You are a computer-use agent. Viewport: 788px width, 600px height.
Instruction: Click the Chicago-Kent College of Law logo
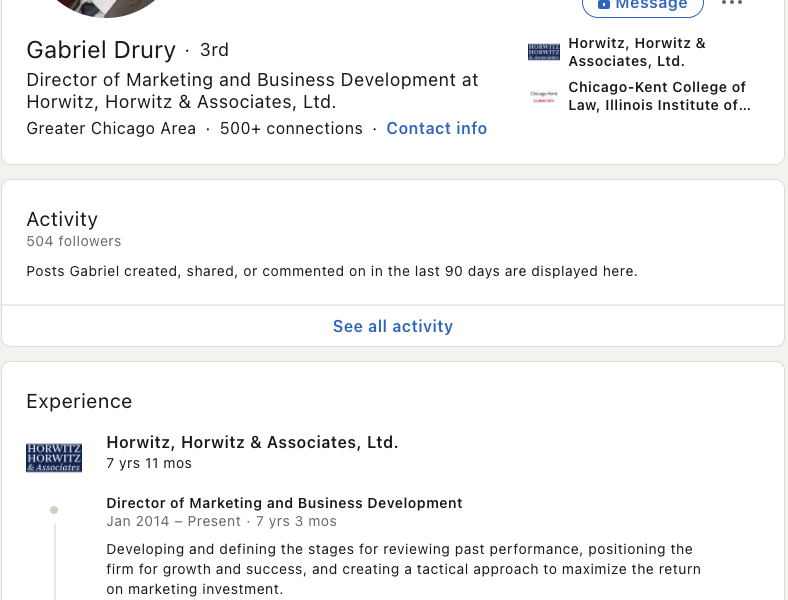[x=544, y=96]
